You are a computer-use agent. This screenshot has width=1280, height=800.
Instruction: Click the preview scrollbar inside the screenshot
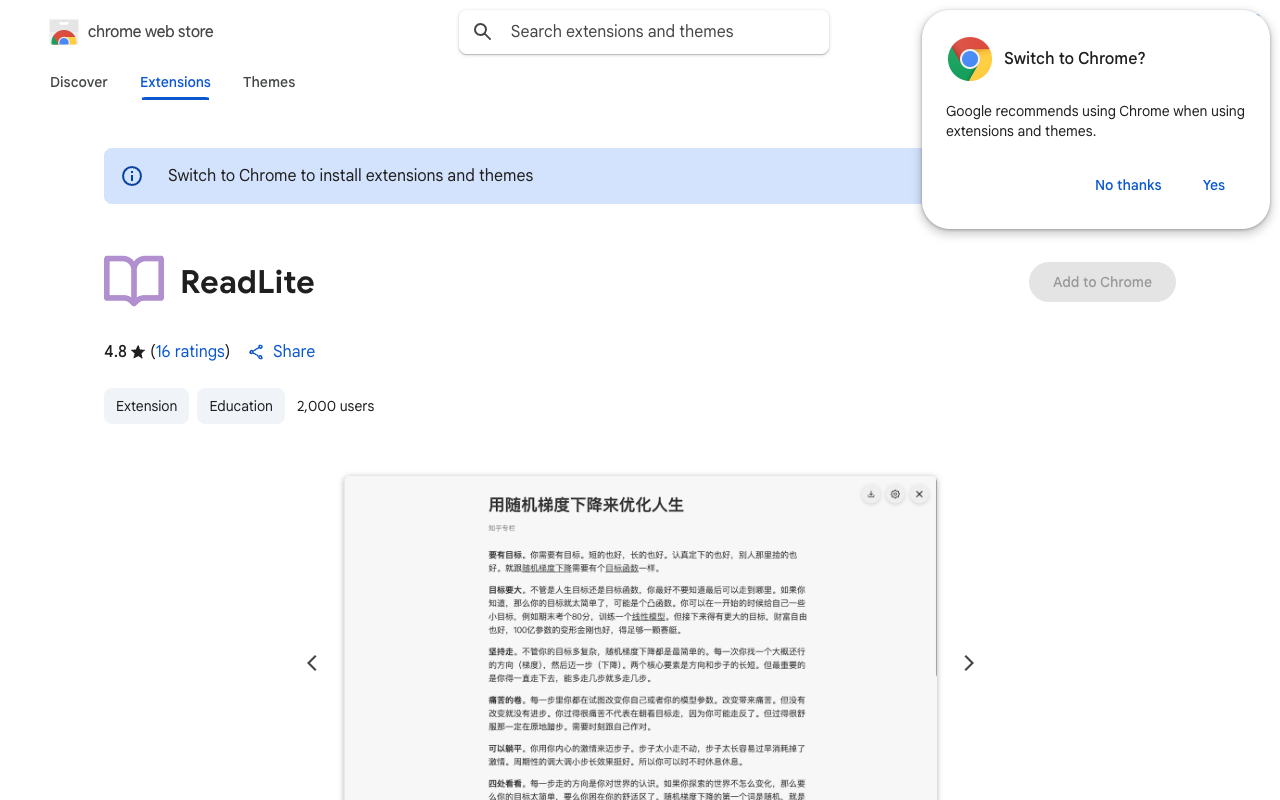pyautogui.click(x=935, y=576)
